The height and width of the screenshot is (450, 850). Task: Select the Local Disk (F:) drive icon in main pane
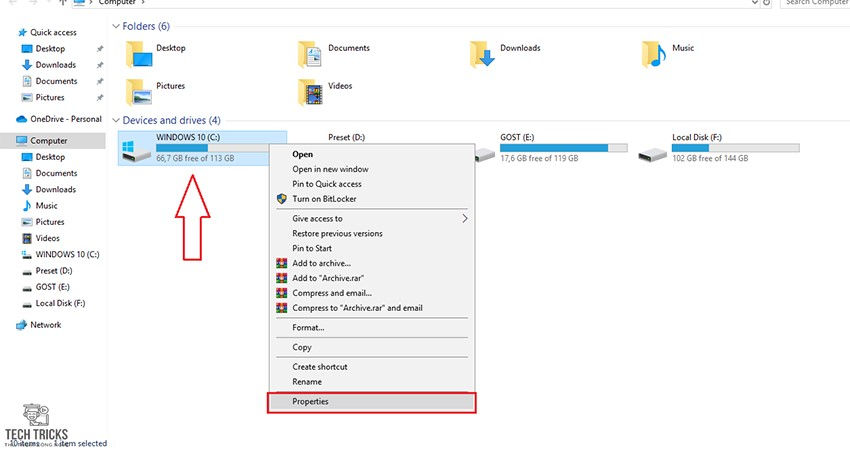tap(653, 155)
